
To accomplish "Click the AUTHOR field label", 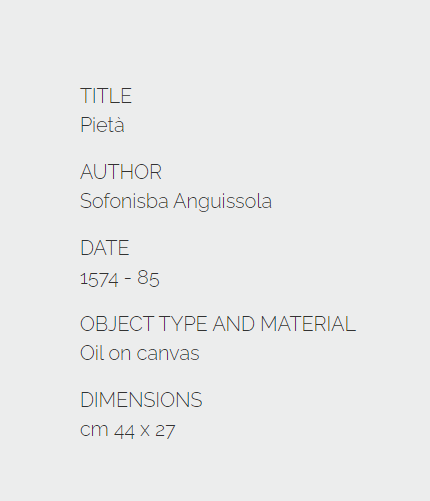I will (121, 172).
